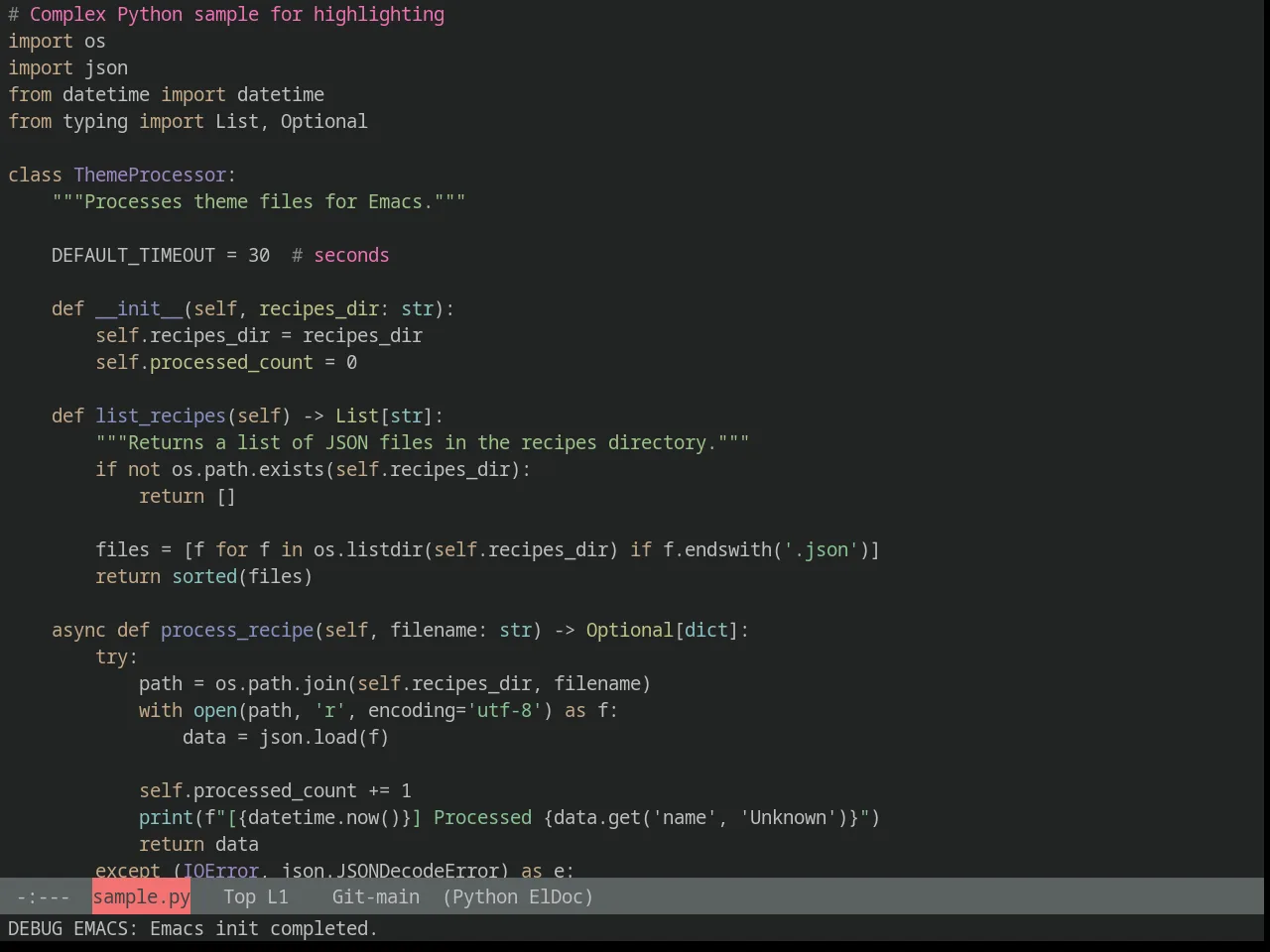Click the Python major mode name

[x=486, y=897]
